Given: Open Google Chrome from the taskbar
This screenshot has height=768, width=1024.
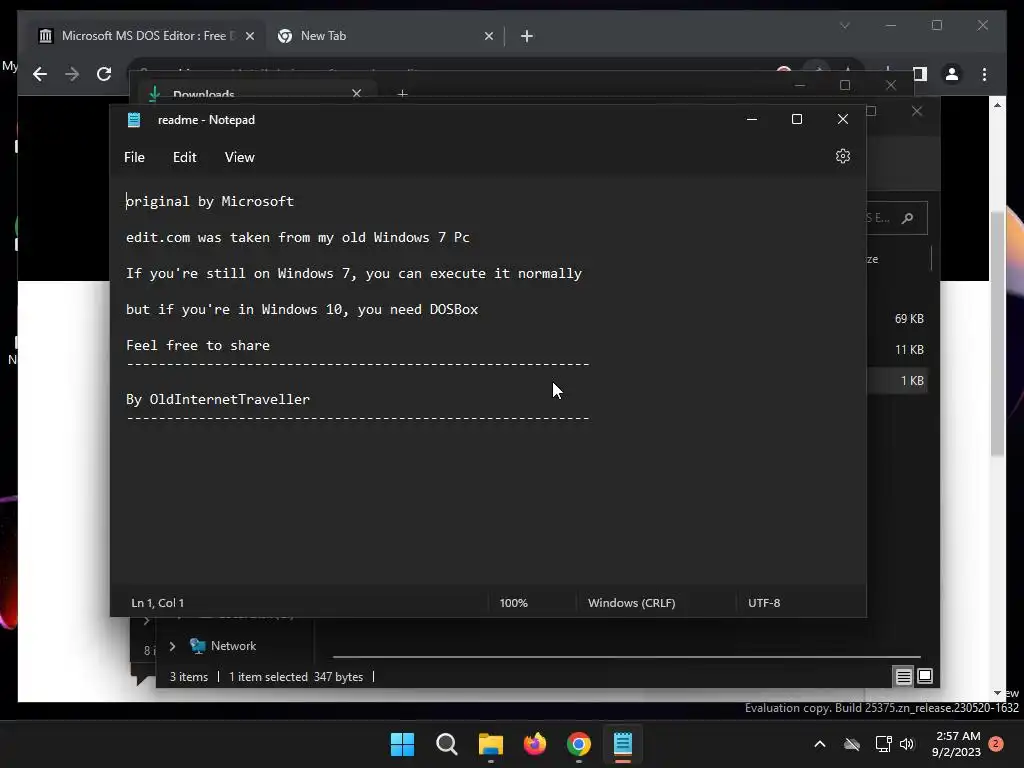Looking at the screenshot, I should 579,744.
